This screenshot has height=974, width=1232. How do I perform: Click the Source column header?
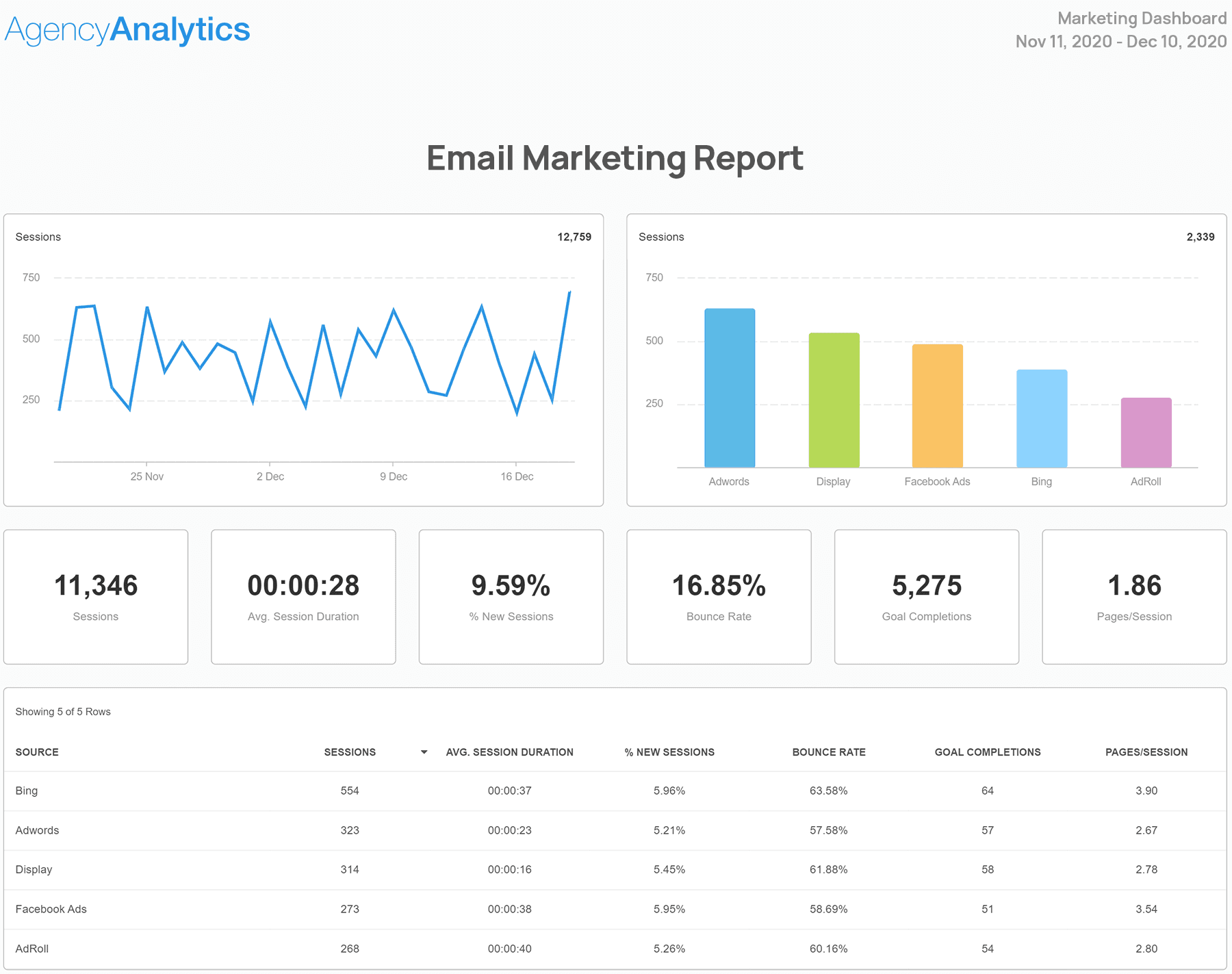[x=37, y=752]
